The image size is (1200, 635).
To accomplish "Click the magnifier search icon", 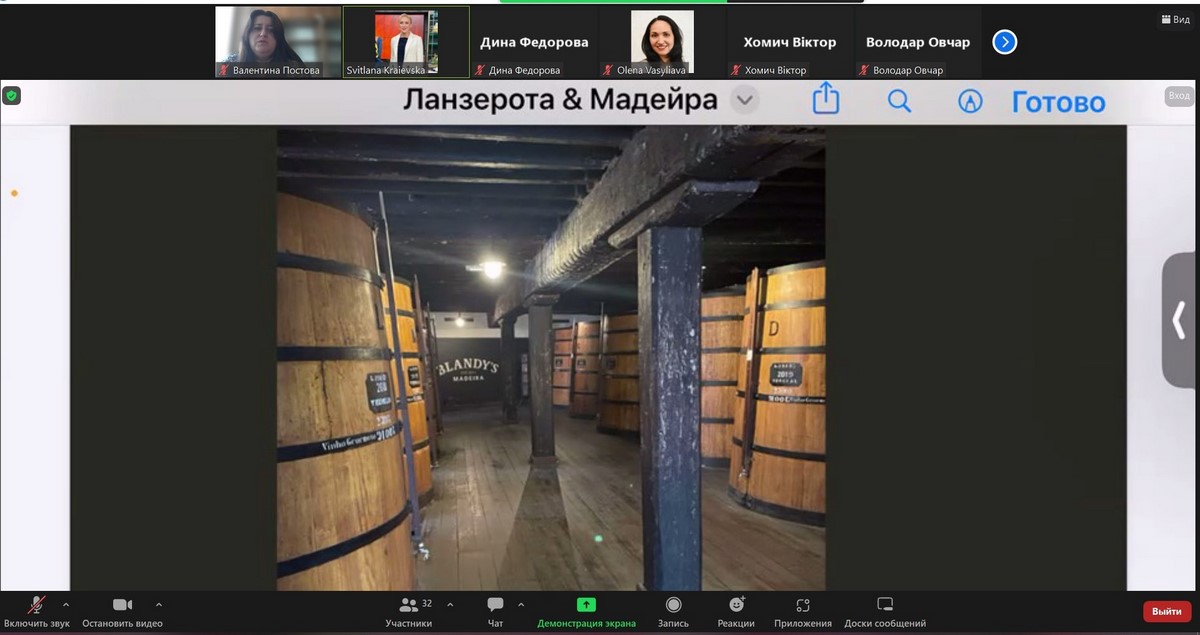I will click(x=899, y=101).
